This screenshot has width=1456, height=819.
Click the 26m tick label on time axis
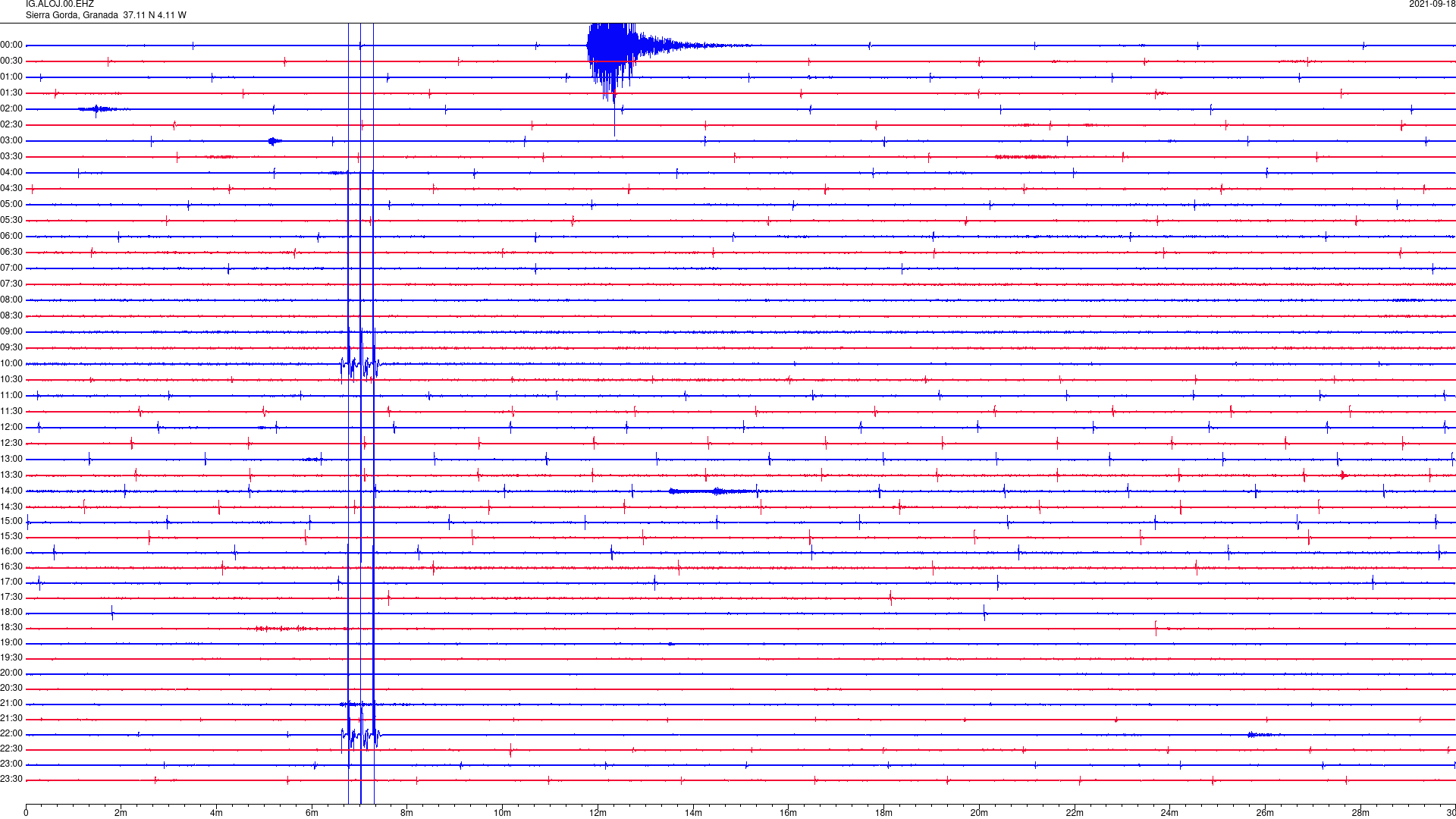coord(1265,813)
